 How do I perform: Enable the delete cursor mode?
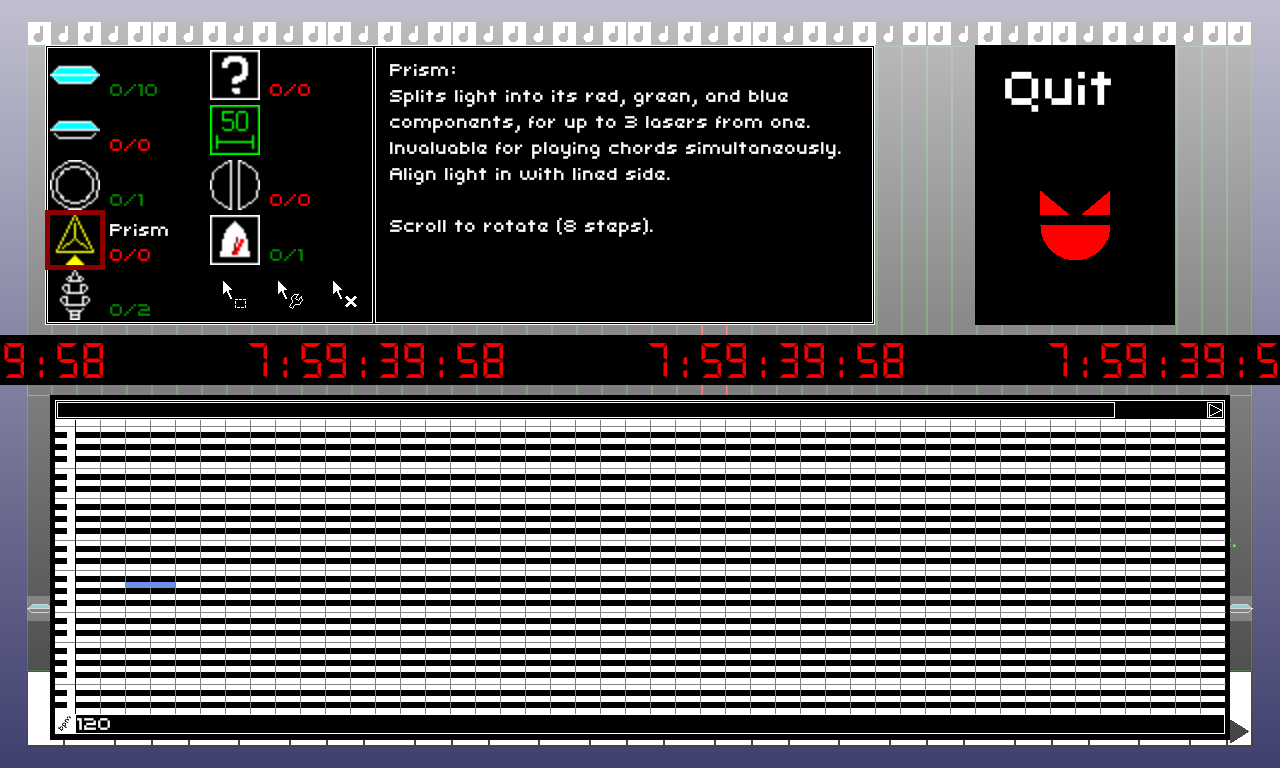[x=345, y=294]
